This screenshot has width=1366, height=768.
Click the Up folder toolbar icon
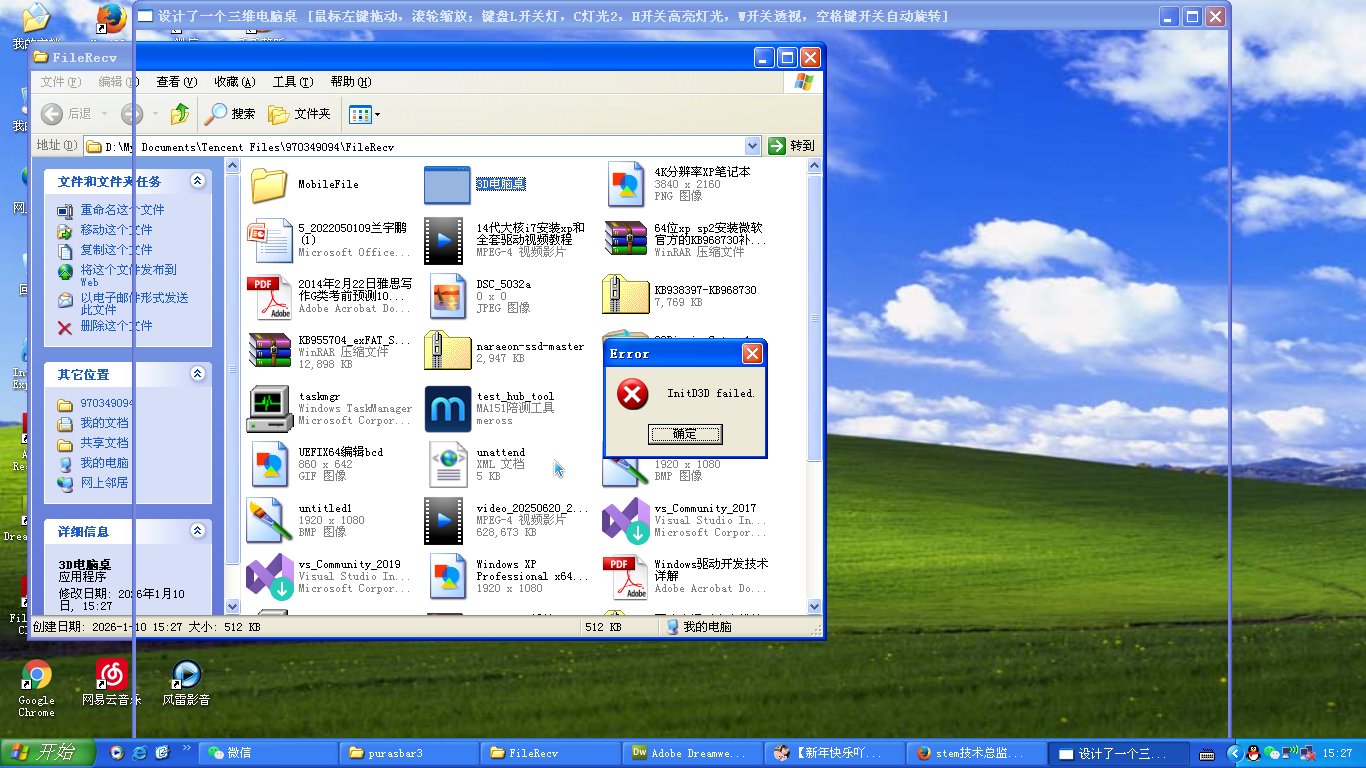click(180, 114)
